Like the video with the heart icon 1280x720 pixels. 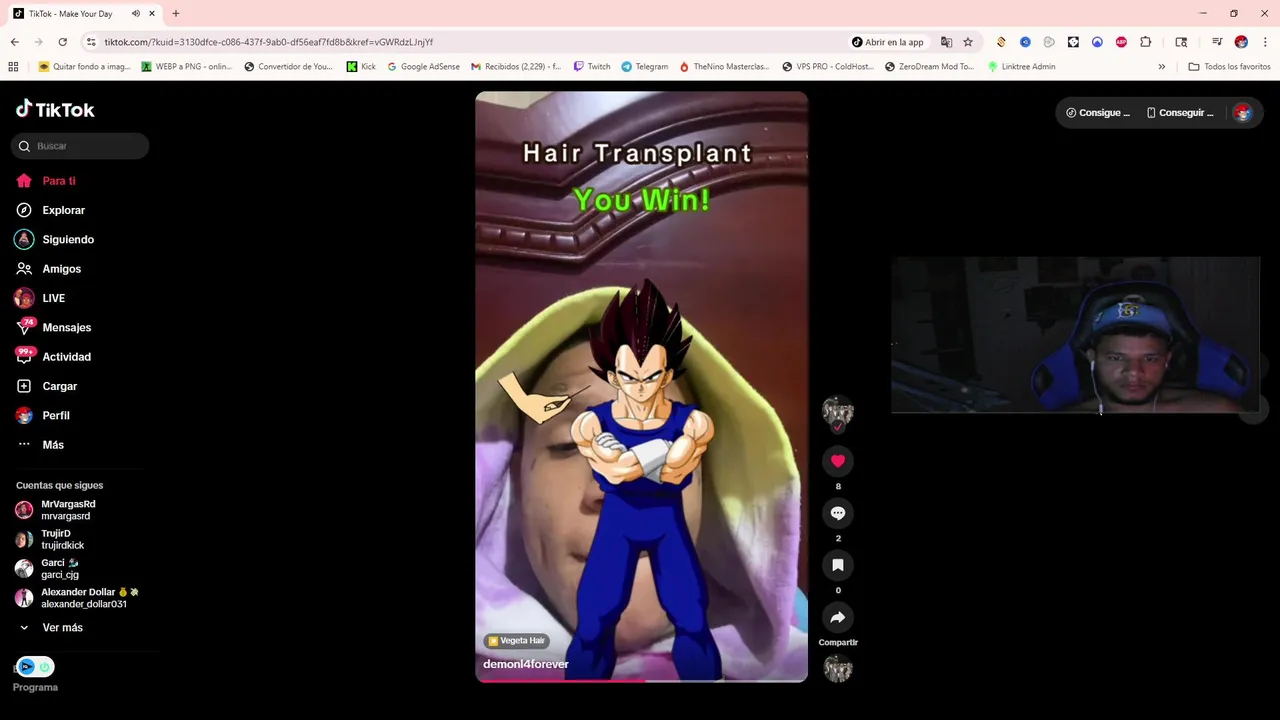pyautogui.click(x=838, y=461)
